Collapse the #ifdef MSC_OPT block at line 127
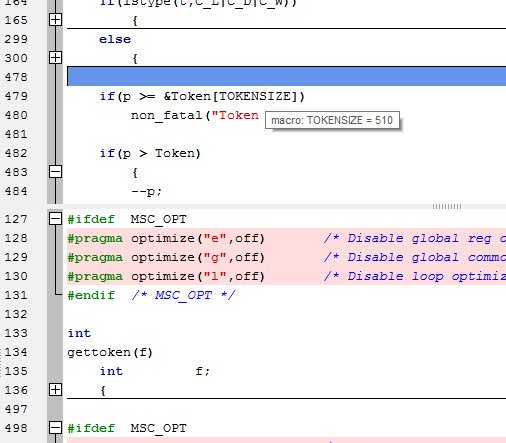This screenshot has height=443, width=506. 55,219
